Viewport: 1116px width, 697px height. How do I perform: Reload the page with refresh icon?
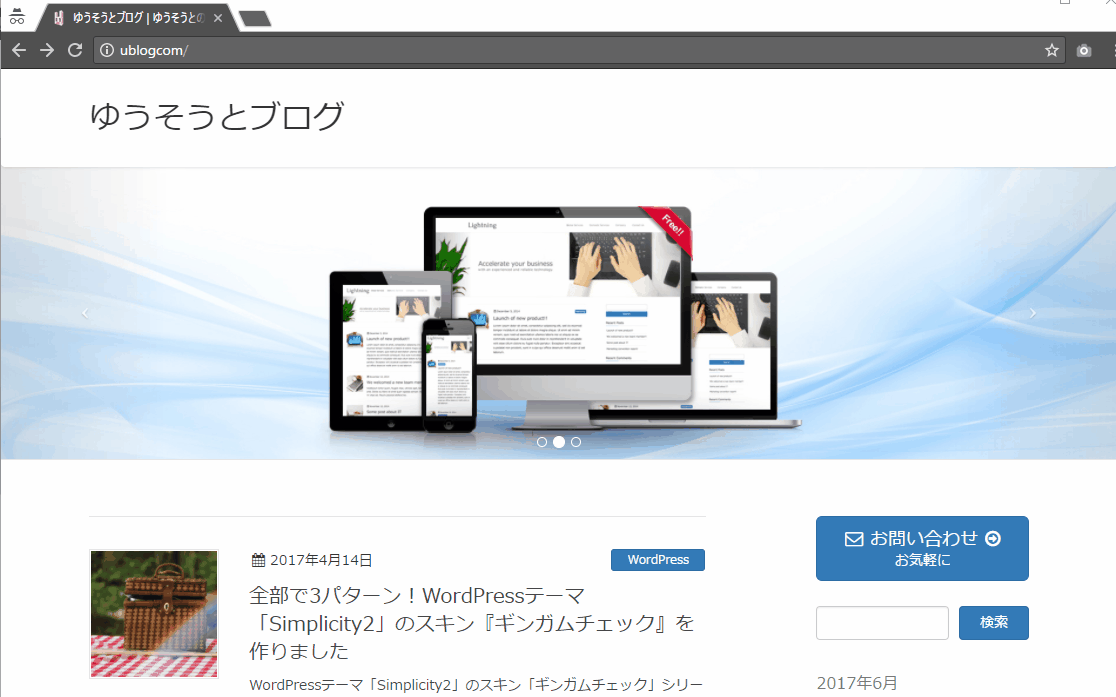click(75, 50)
